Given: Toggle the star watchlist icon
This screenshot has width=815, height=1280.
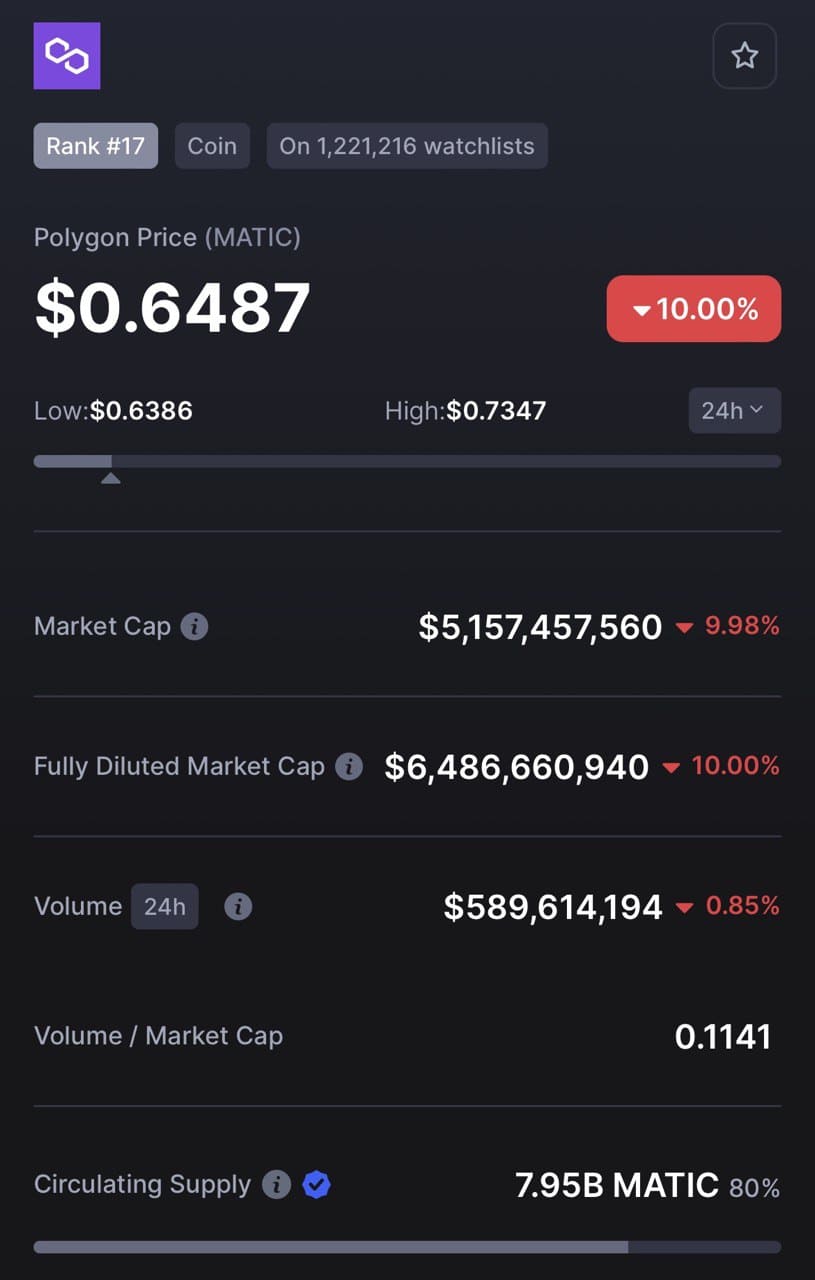Looking at the screenshot, I should pos(745,56).
